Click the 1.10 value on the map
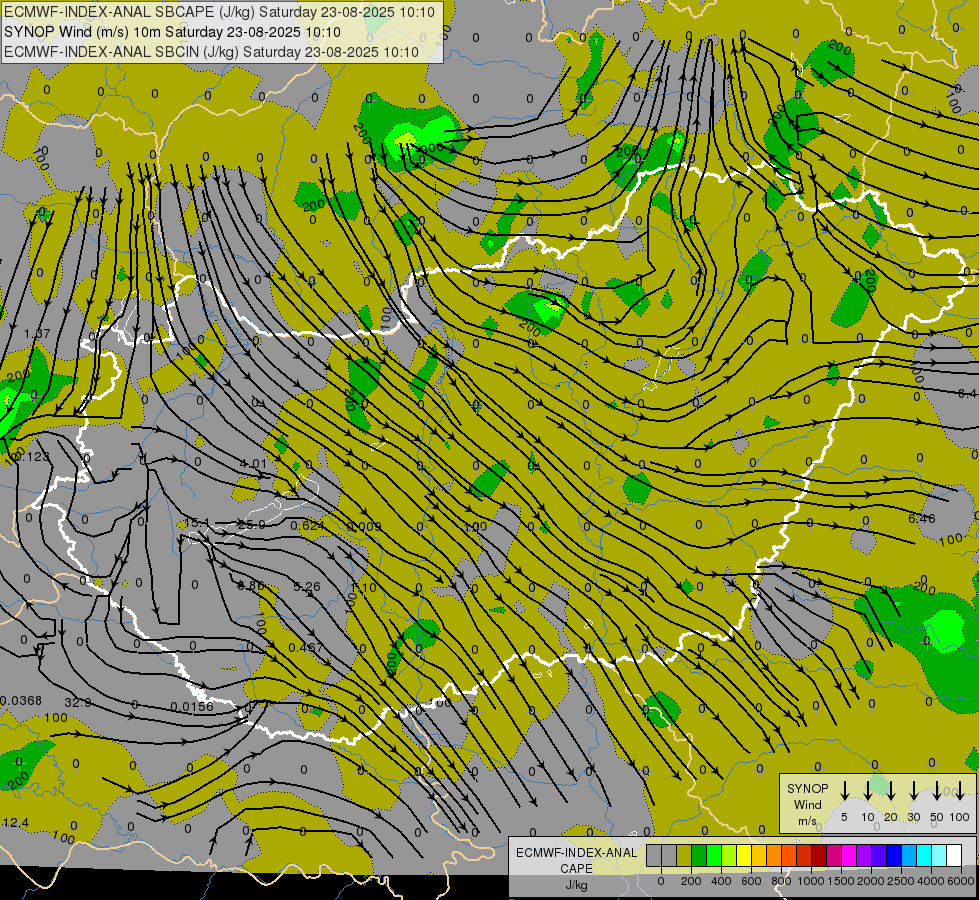 click(x=363, y=588)
